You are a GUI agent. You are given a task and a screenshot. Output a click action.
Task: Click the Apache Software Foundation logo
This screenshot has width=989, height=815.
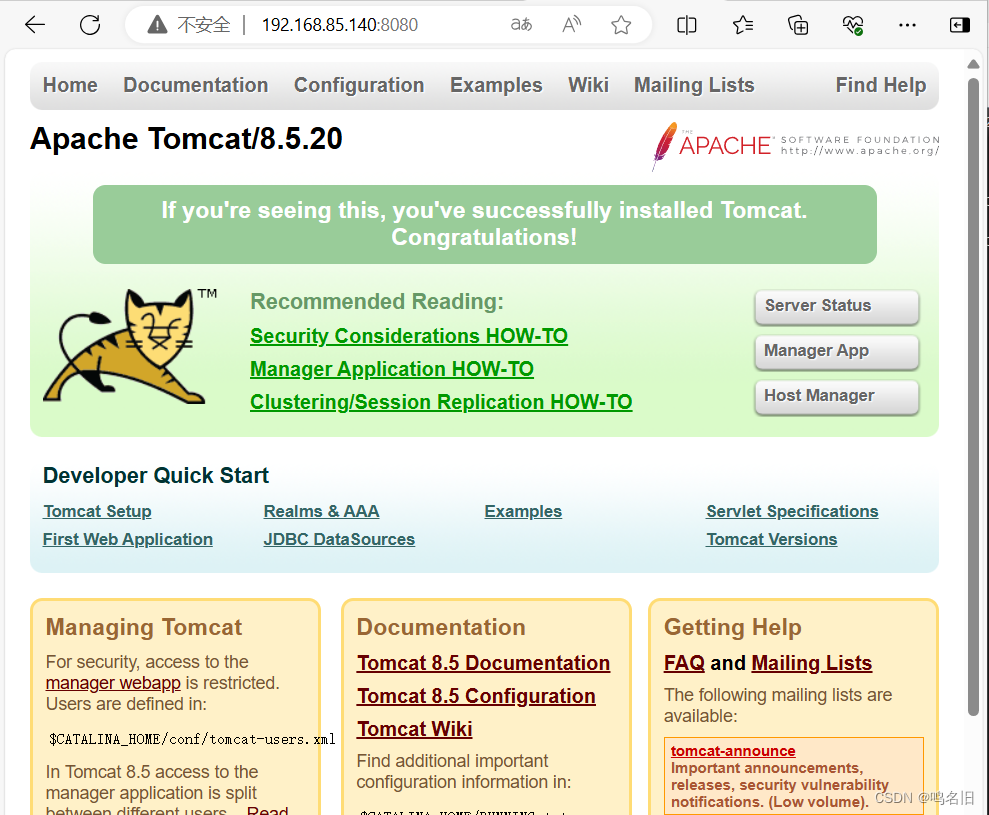(795, 146)
